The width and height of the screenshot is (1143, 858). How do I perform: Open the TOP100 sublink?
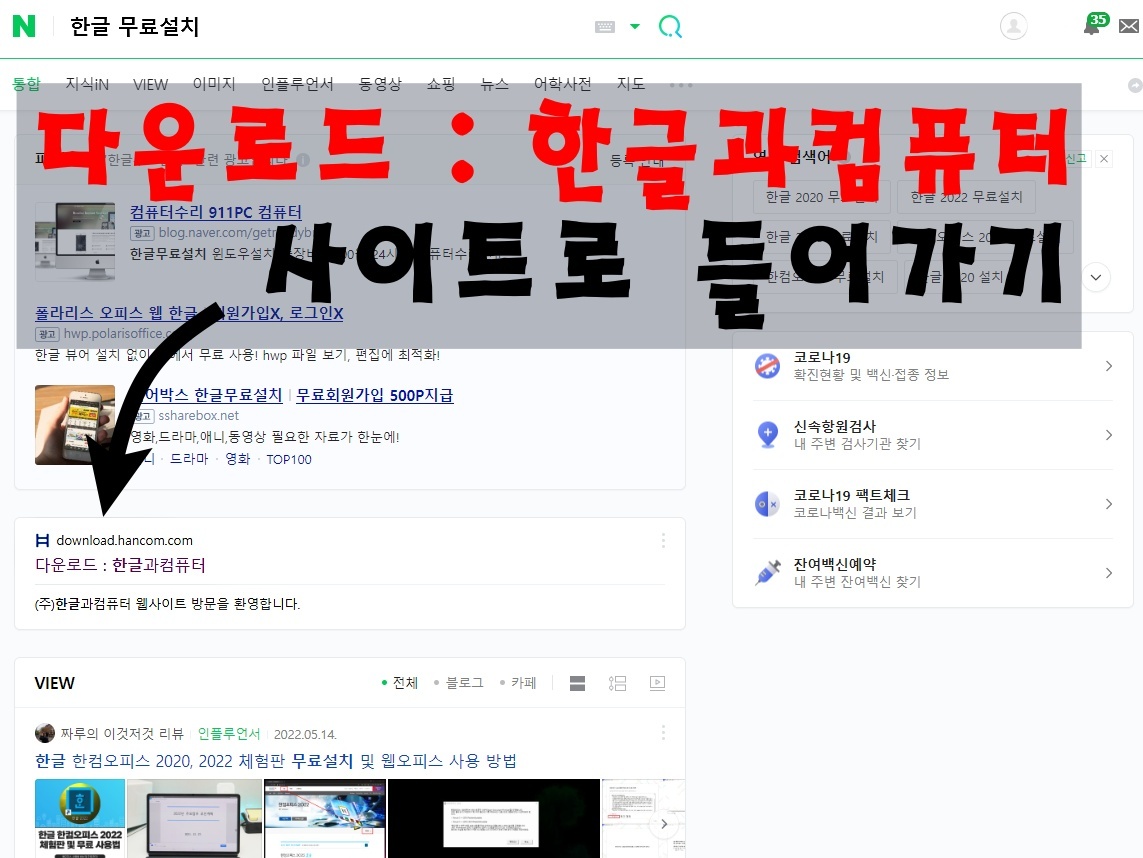tap(289, 459)
